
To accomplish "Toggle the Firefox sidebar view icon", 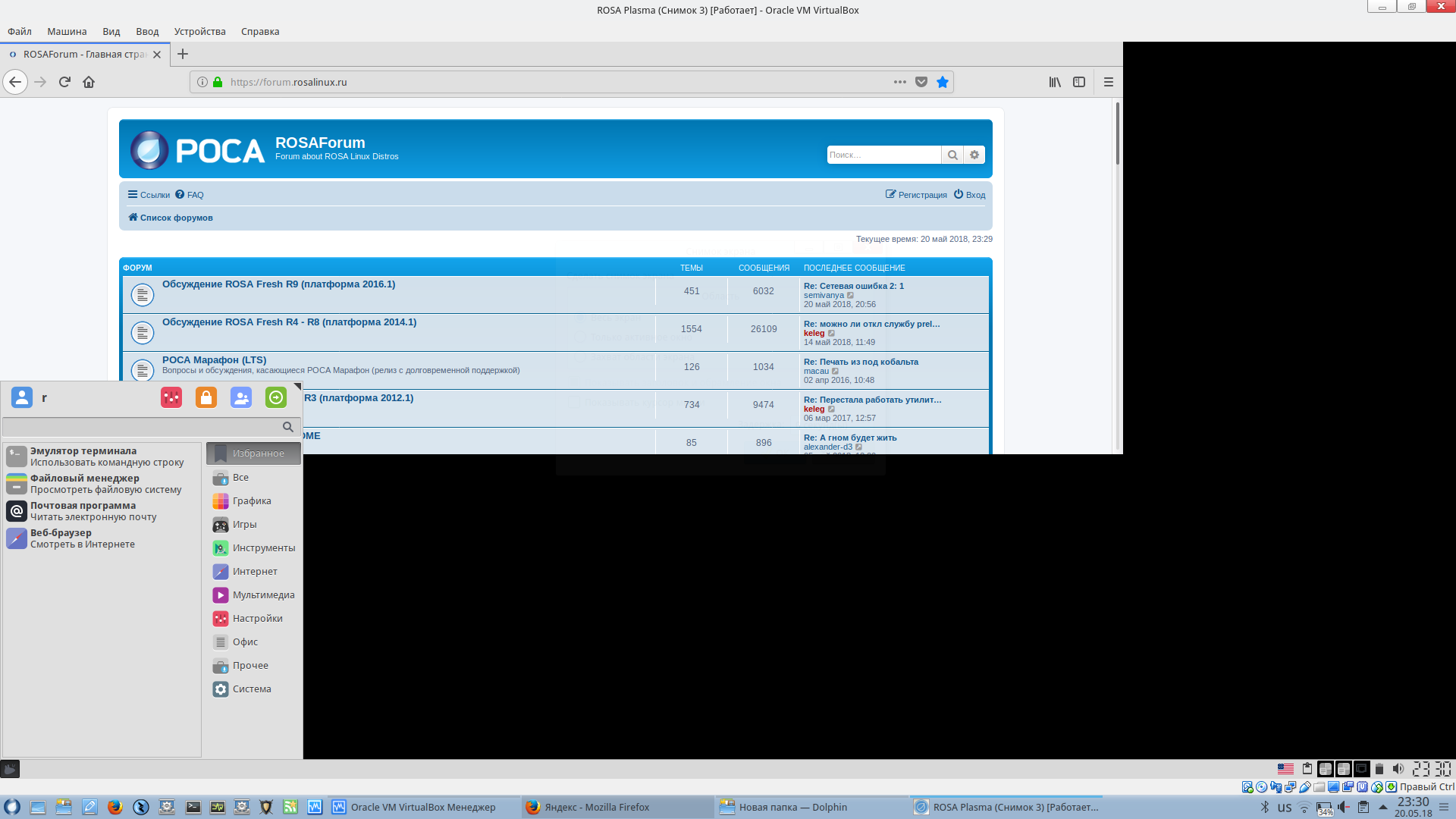I will point(1079,82).
